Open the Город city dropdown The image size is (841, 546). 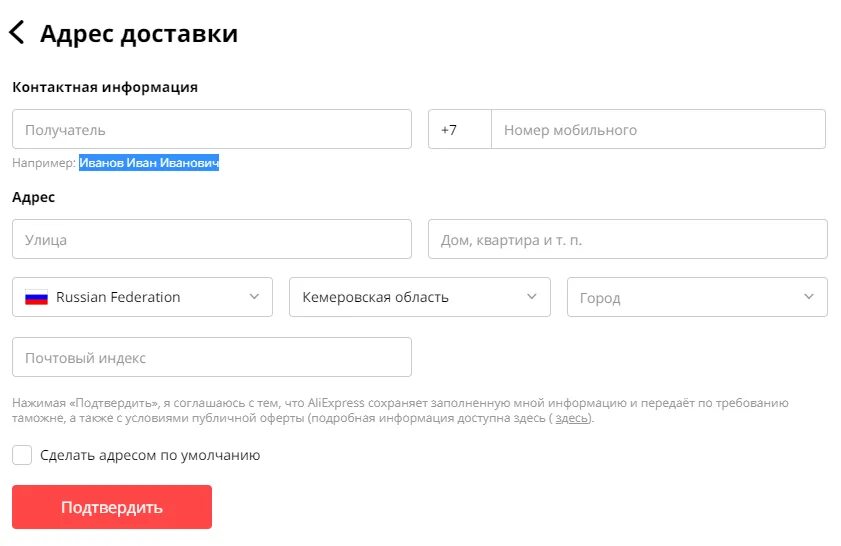[x=697, y=297]
